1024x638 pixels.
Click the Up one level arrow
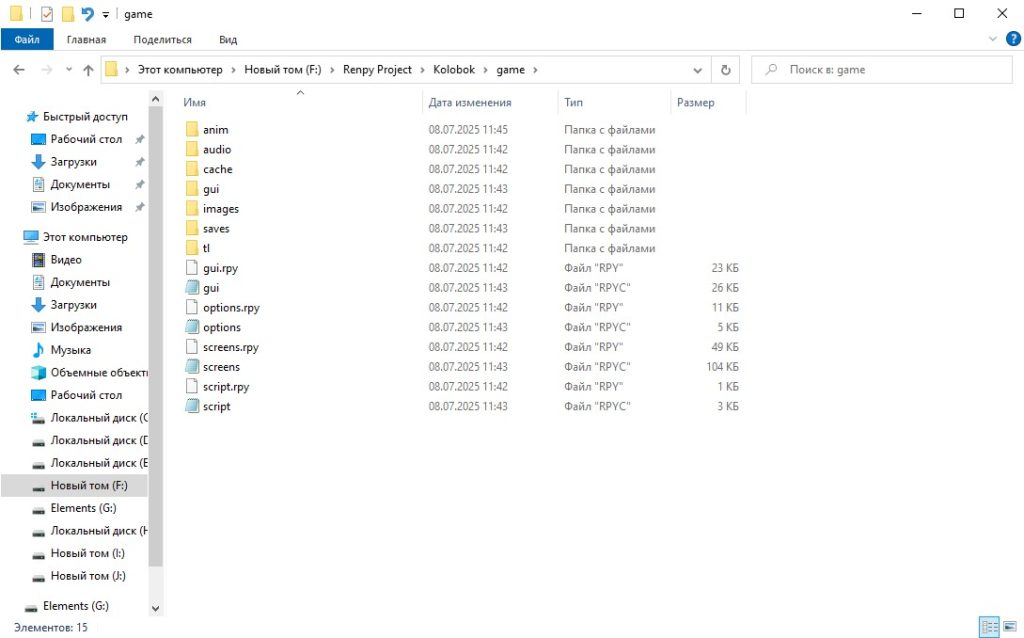(88, 70)
